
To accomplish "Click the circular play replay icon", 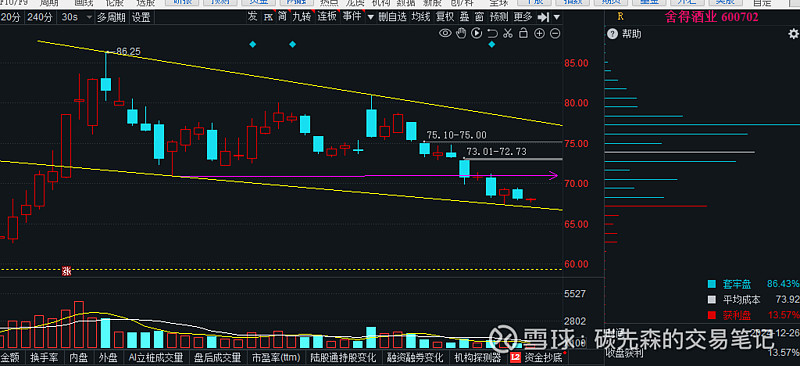I will (x=477, y=34).
